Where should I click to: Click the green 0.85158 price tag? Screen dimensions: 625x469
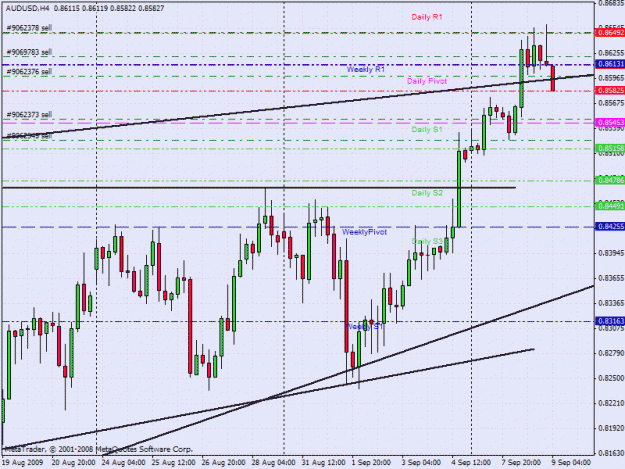(x=609, y=149)
